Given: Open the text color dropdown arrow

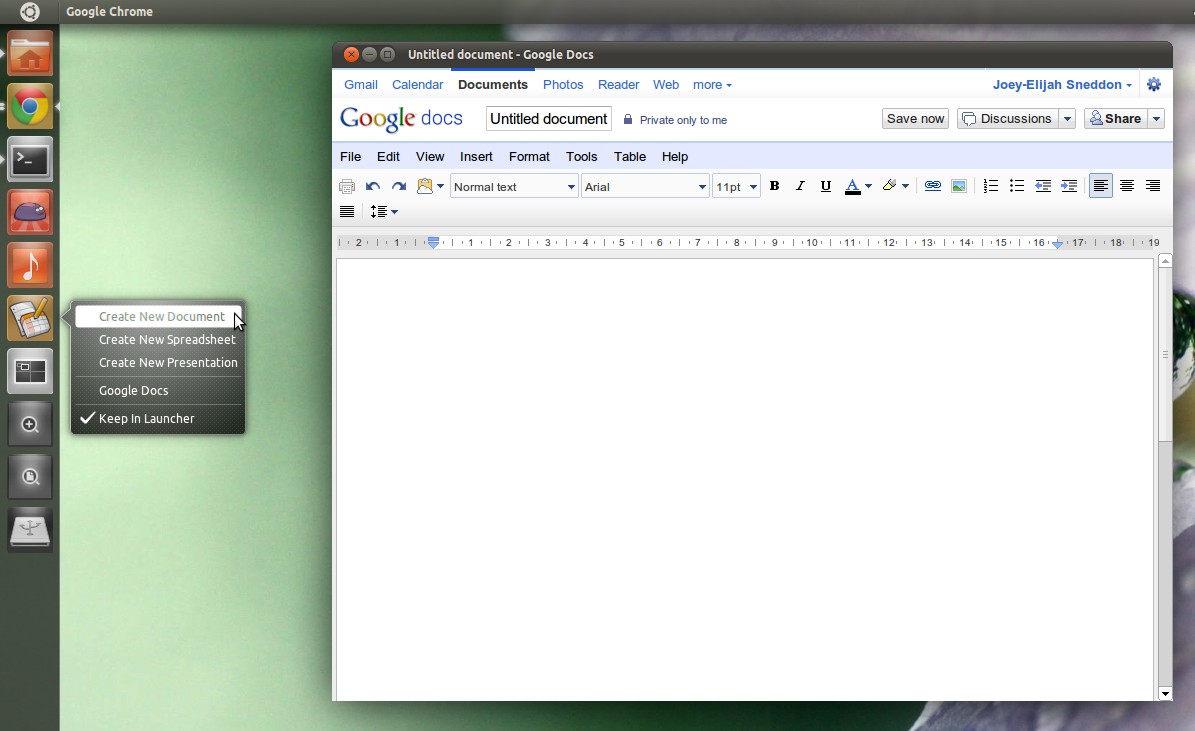Looking at the screenshot, I should click(x=868, y=187).
